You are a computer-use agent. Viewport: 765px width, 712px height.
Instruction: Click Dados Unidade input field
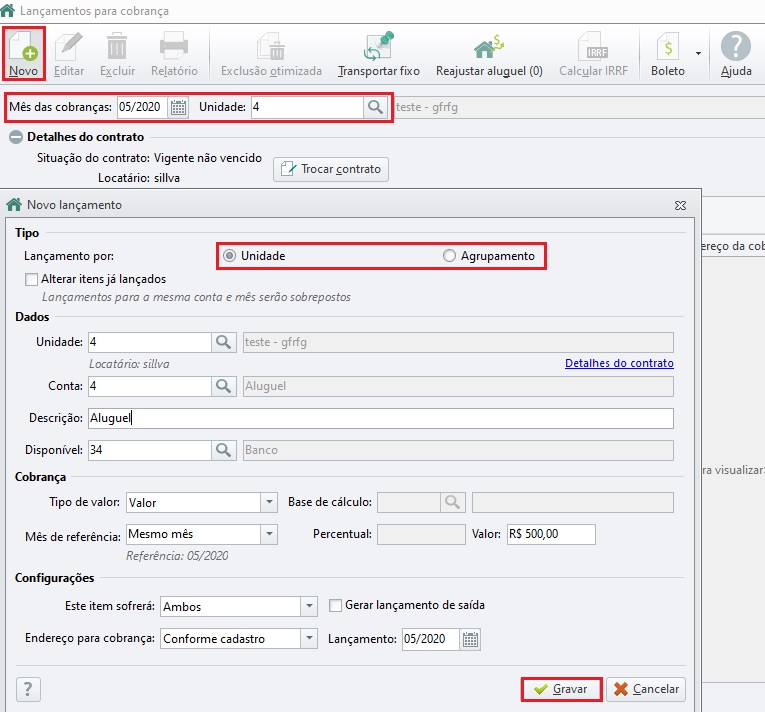click(x=150, y=342)
